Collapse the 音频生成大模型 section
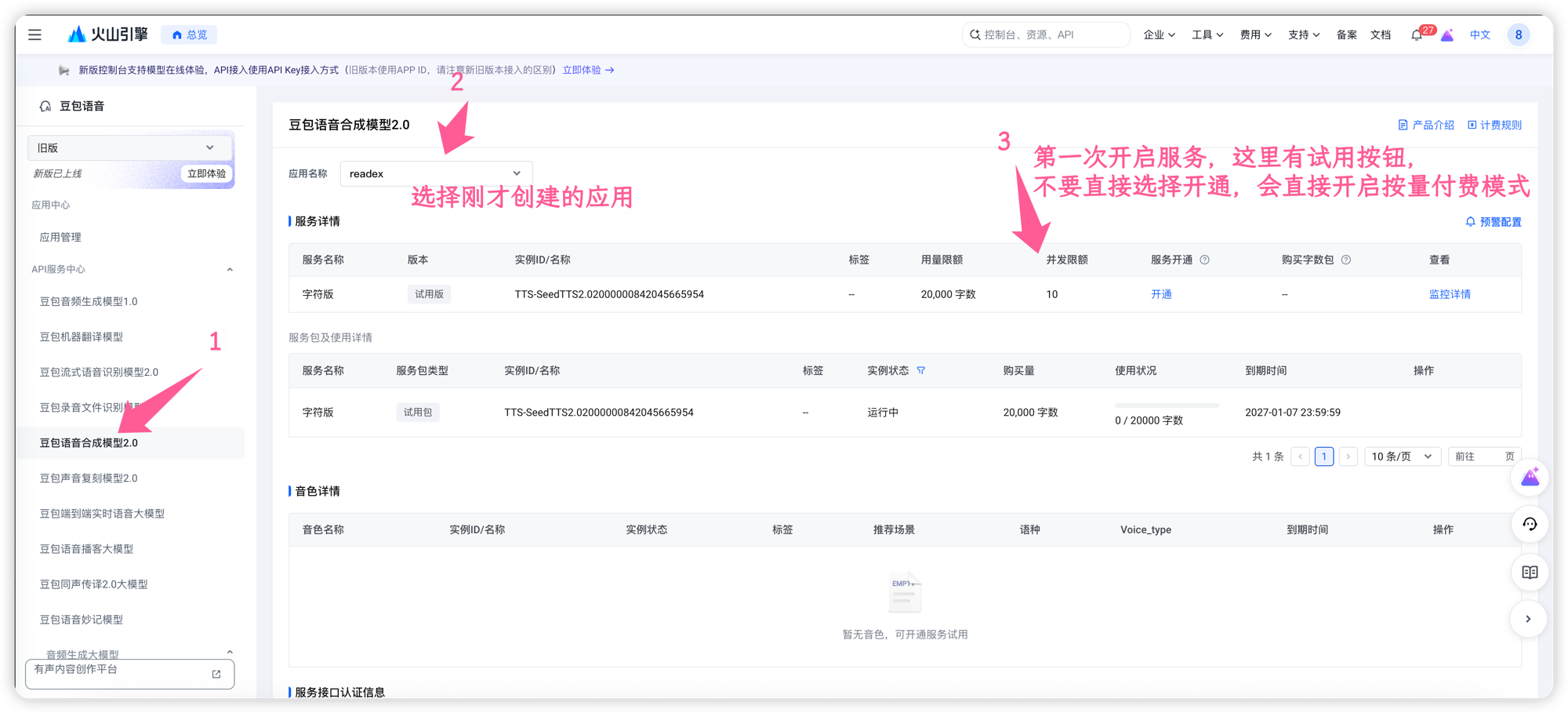 [230, 653]
